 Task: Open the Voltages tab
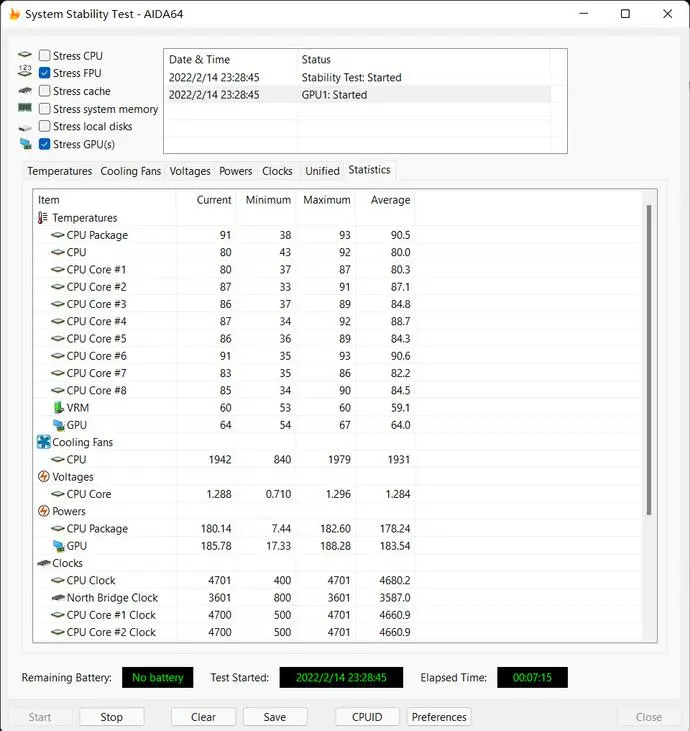pyautogui.click(x=190, y=171)
